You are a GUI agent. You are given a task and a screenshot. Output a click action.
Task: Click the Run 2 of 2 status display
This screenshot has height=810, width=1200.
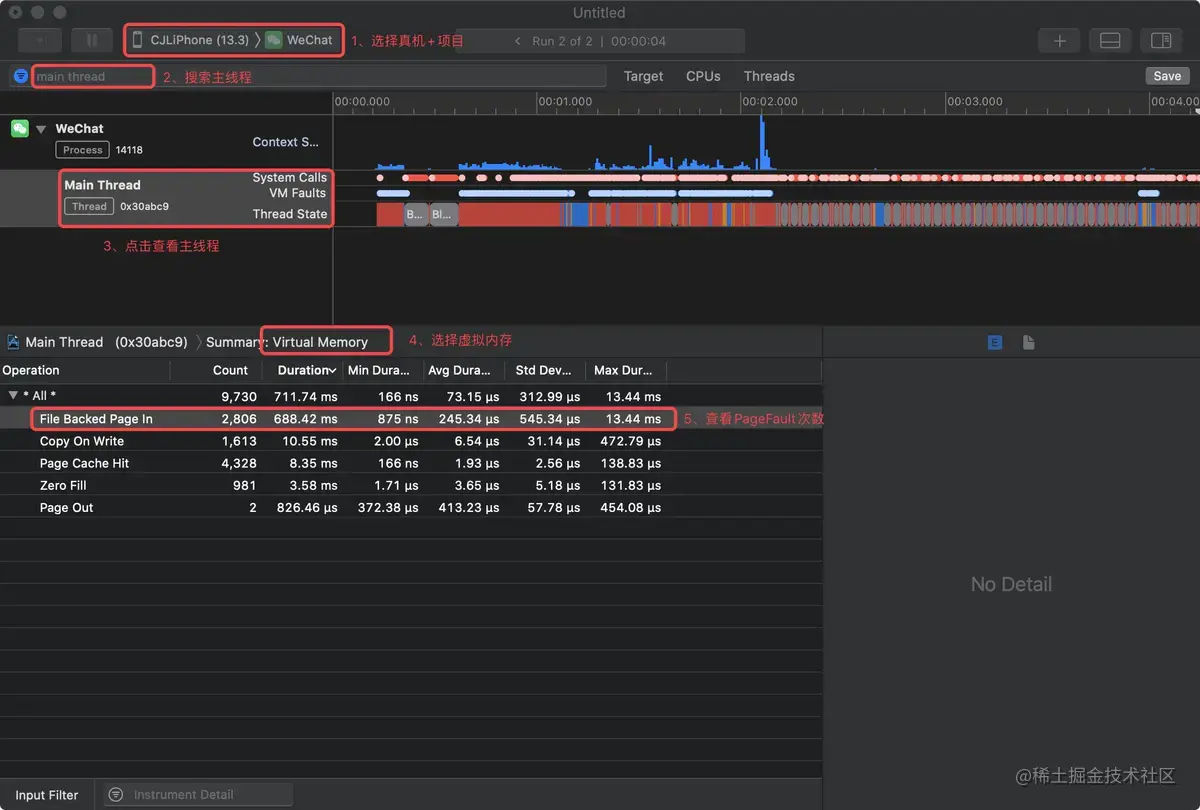(x=600, y=41)
